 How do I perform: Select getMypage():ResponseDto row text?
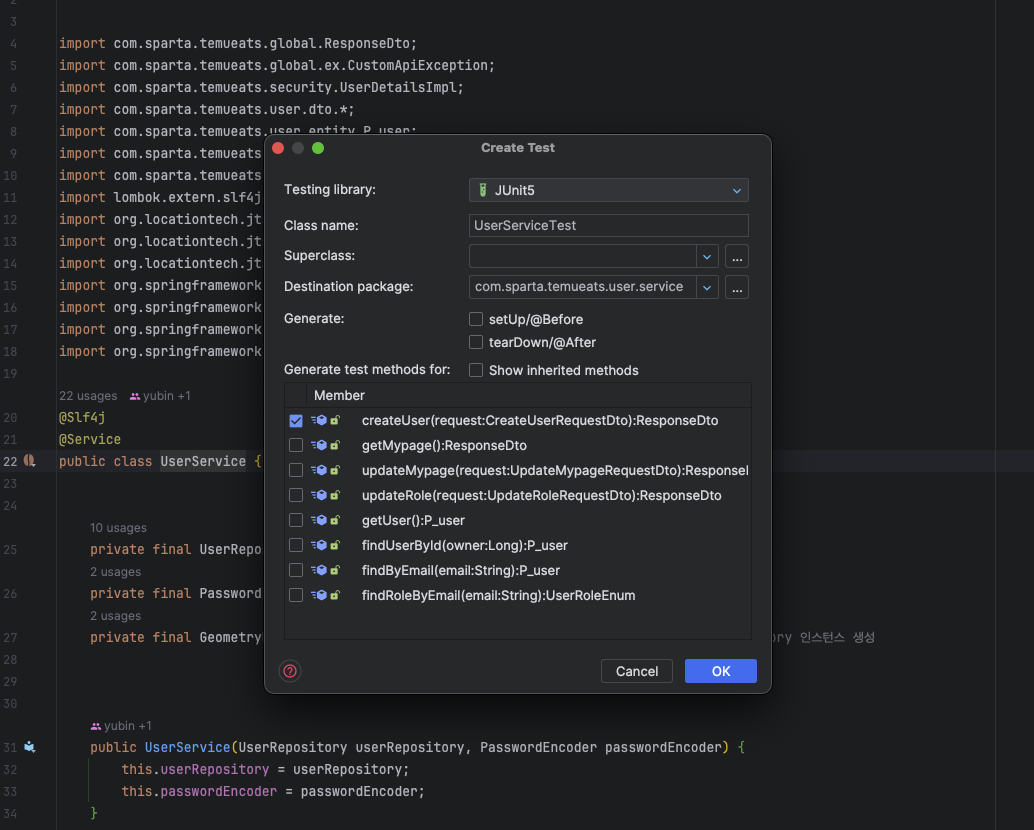point(444,446)
